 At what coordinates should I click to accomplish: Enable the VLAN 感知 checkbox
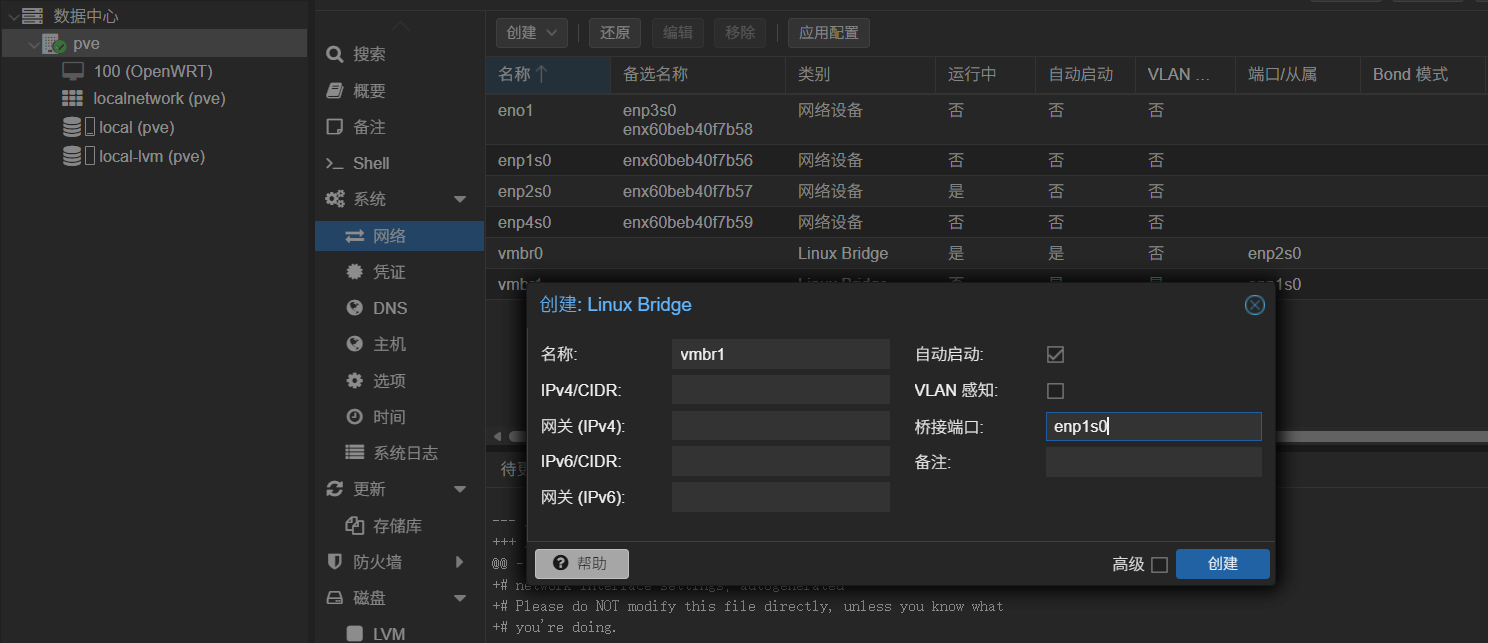pos(1055,391)
